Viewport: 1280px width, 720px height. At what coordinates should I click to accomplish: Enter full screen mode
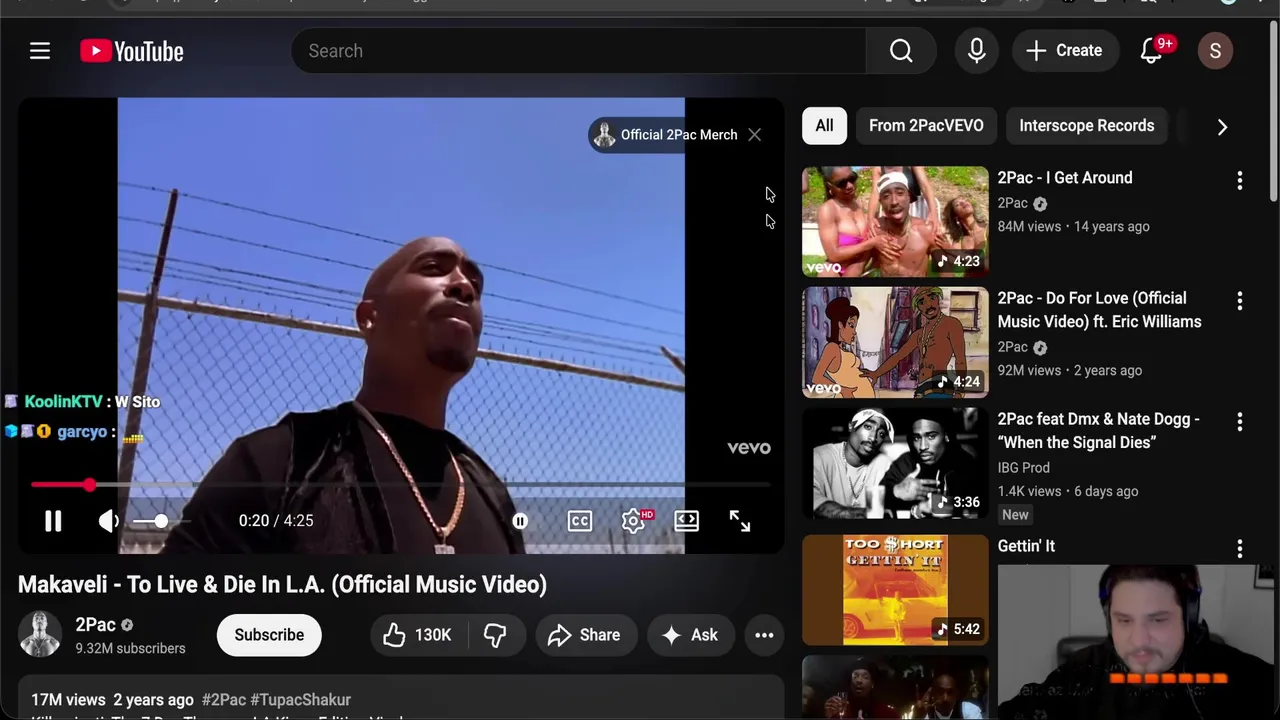point(740,521)
